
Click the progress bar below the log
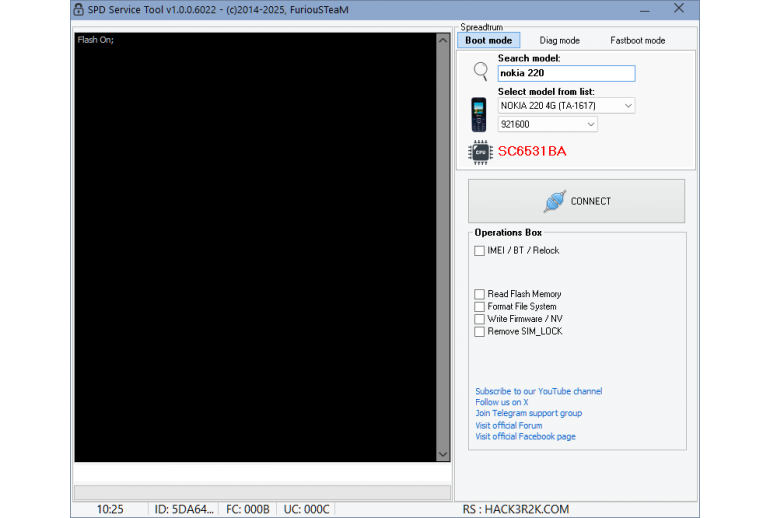262,492
